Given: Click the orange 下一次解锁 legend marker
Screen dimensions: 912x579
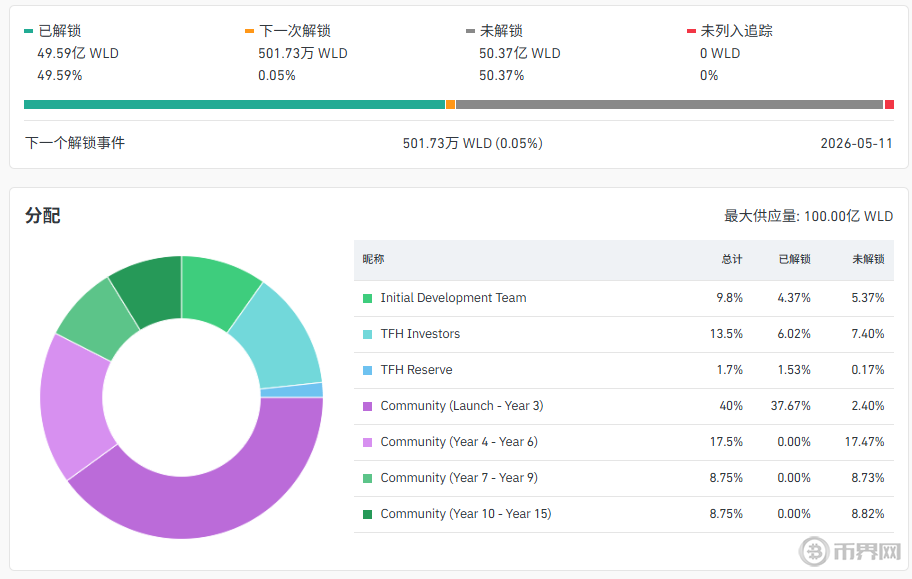Looking at the screenshot, I should pos(250,31).
